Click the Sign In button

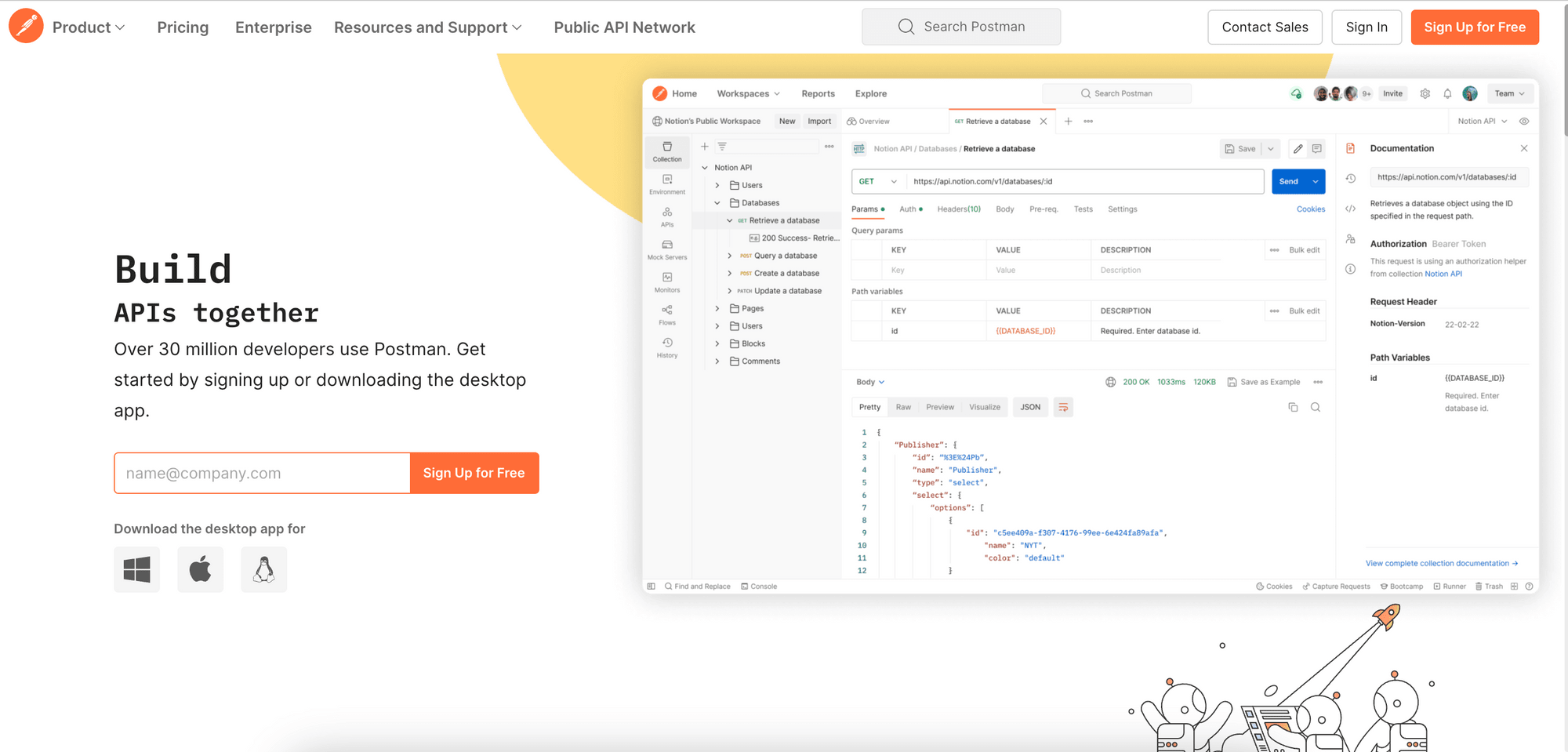click(x=1366, y=27)
